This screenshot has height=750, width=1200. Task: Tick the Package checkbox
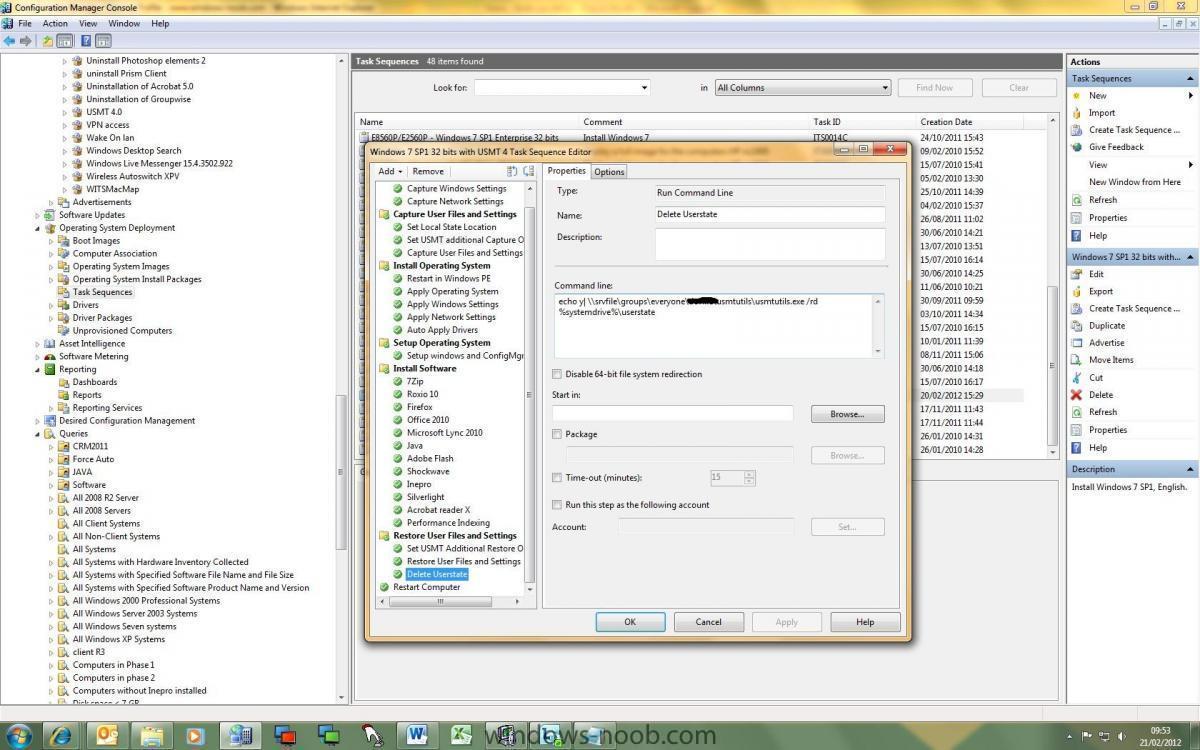coord(557,434)
